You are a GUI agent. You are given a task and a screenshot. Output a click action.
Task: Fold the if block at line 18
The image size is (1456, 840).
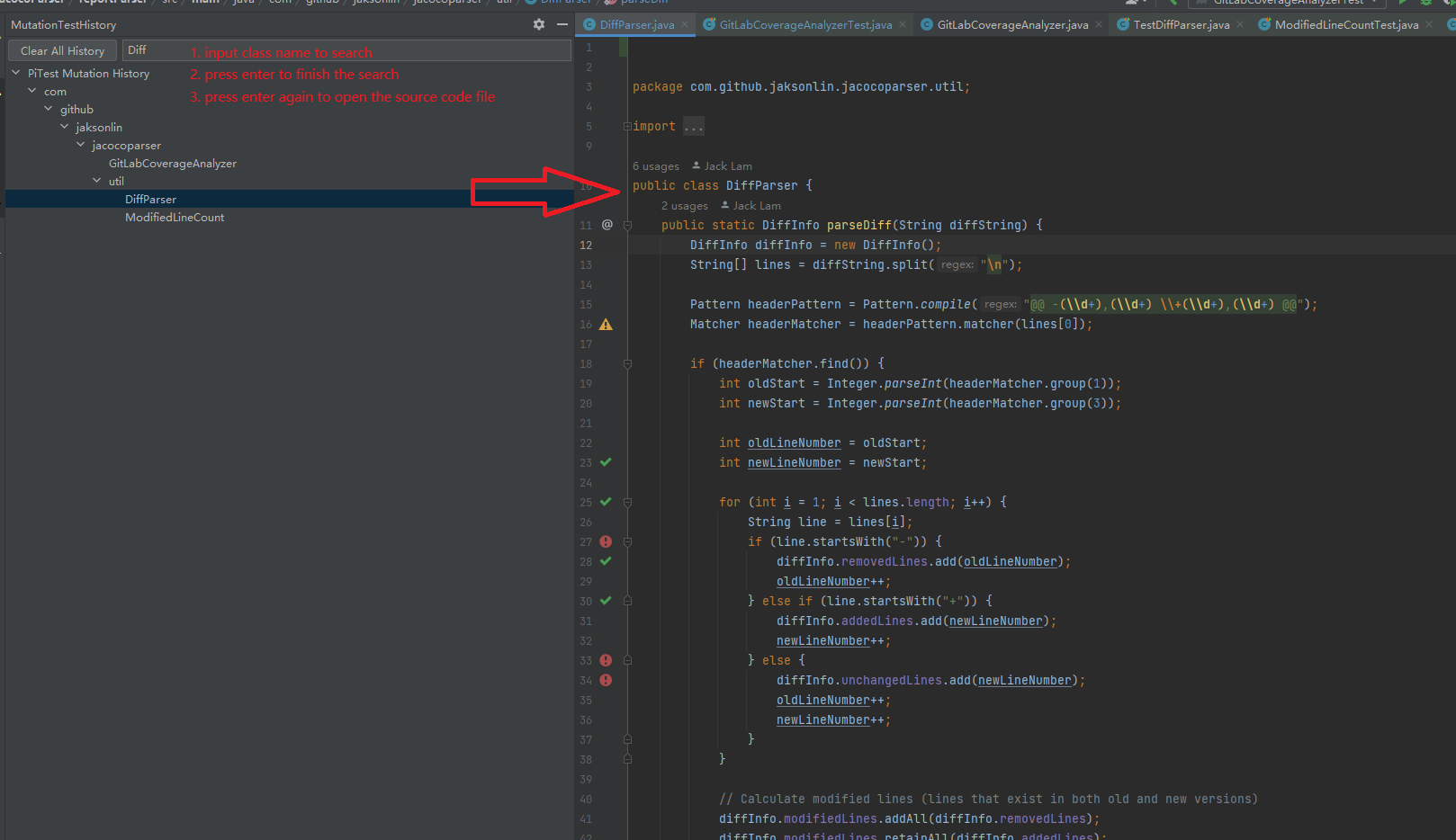point(627,364)
